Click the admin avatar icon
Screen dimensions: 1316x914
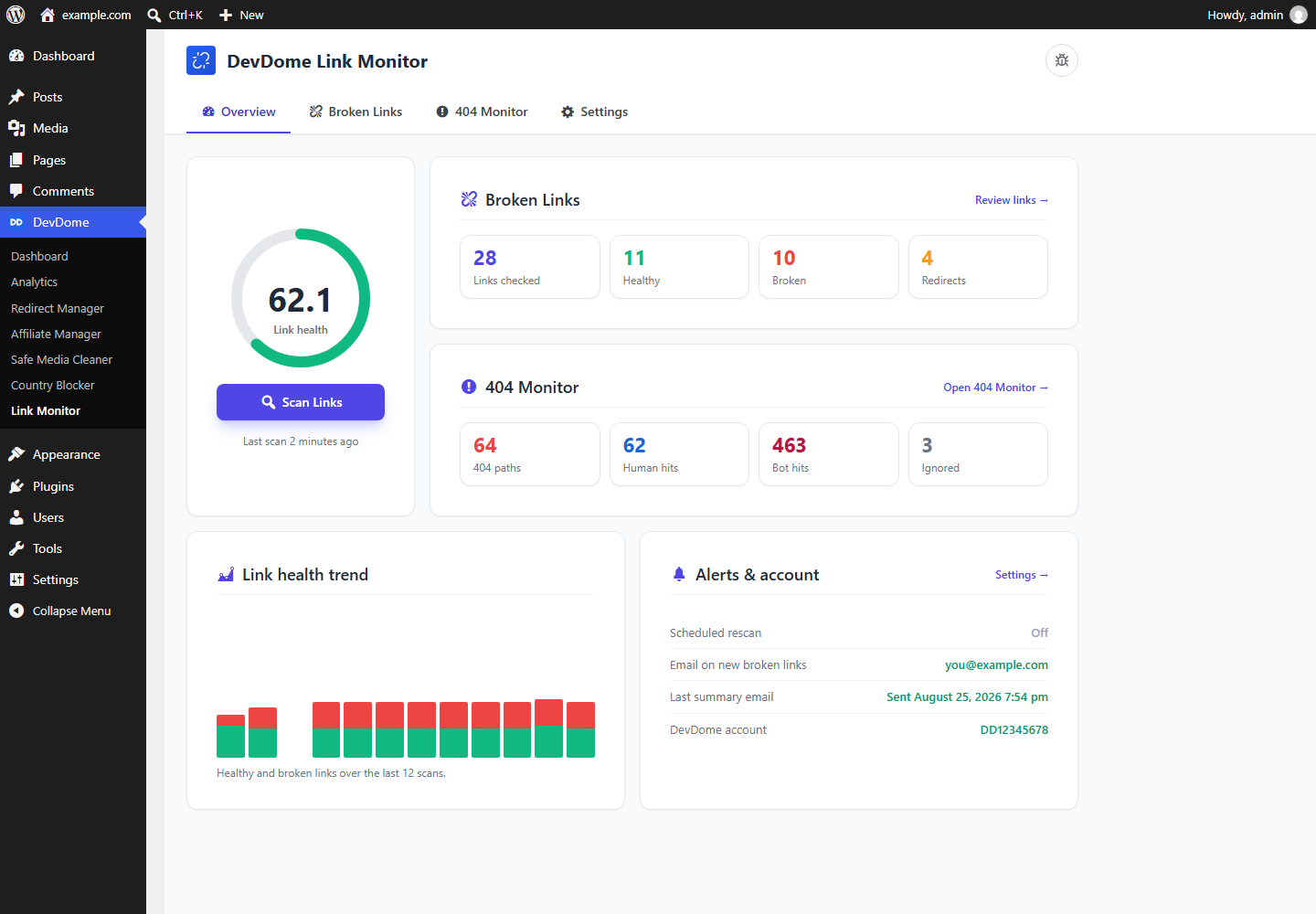(1298, 15)
